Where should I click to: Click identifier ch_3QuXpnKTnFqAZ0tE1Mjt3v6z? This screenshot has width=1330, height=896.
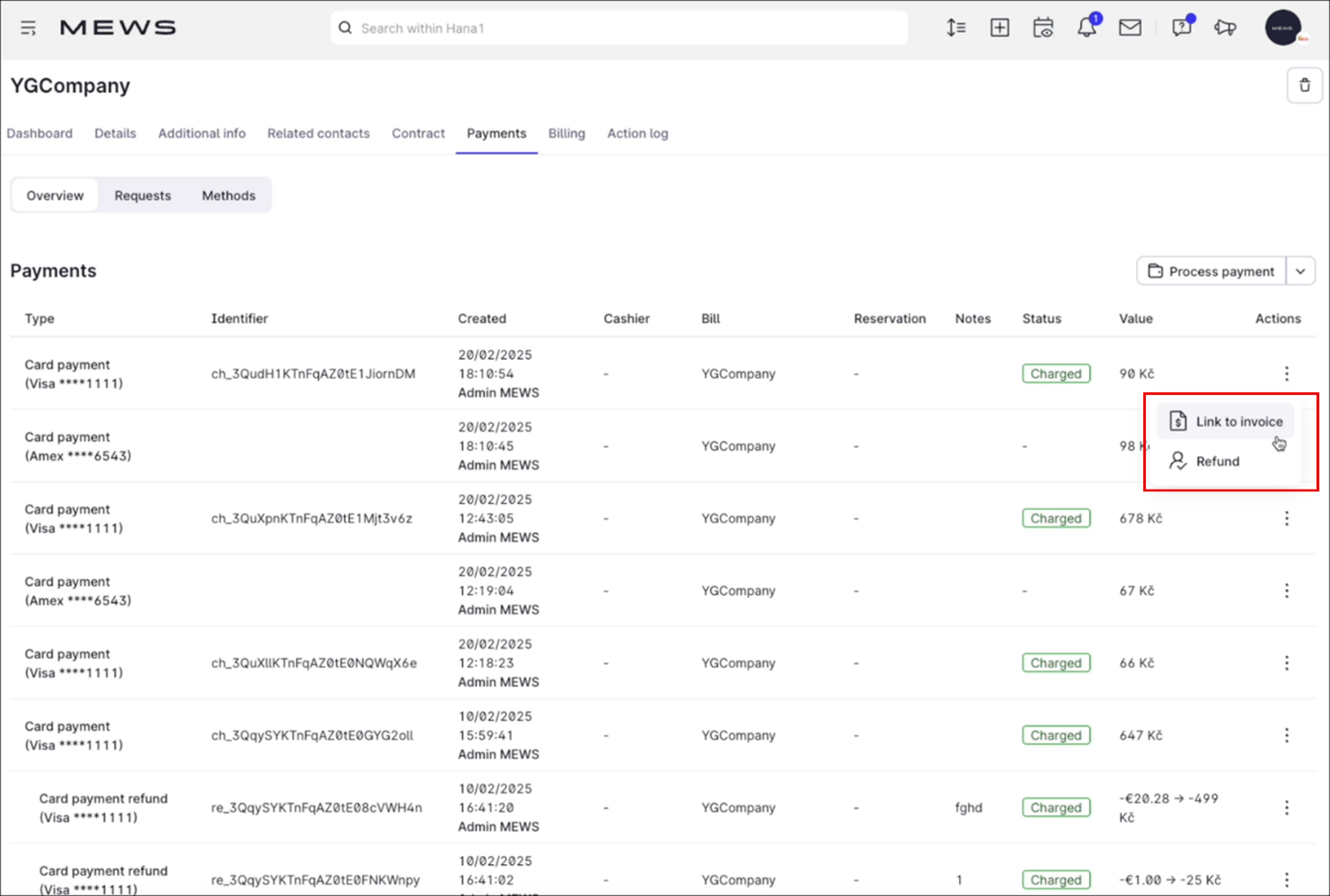click(311, 519)
